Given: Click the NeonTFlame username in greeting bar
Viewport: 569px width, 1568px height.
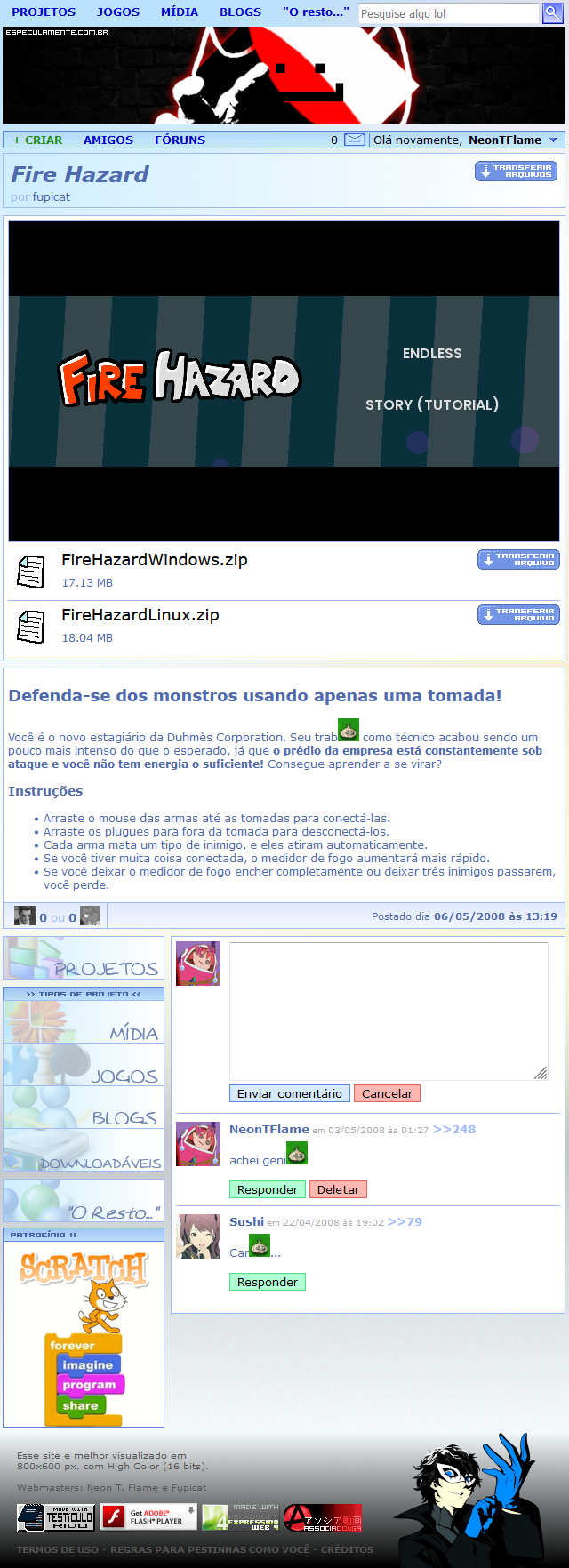Looking at the screenshot, I should pos(505,140).
